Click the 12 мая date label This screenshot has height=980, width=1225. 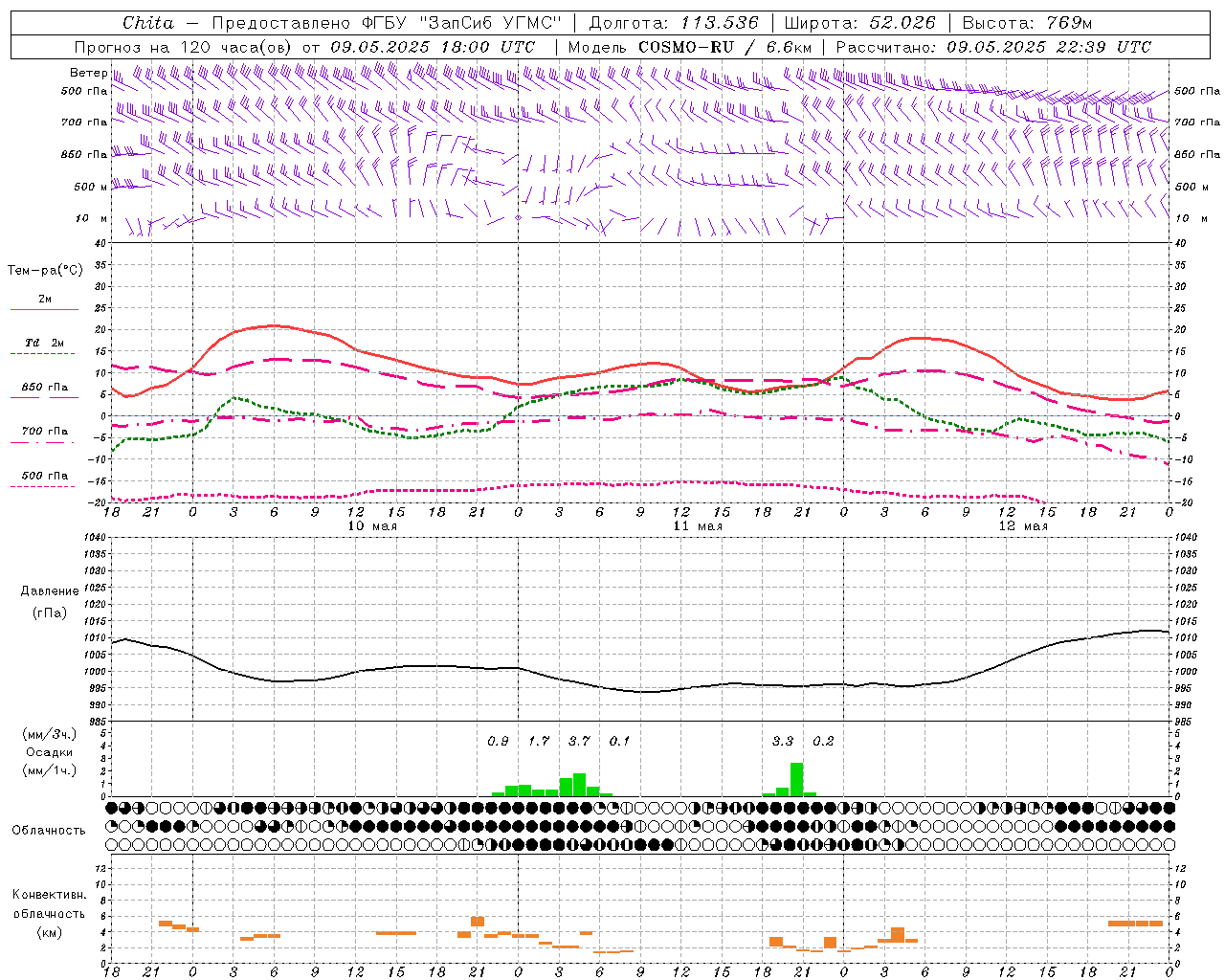[1022, 526]
